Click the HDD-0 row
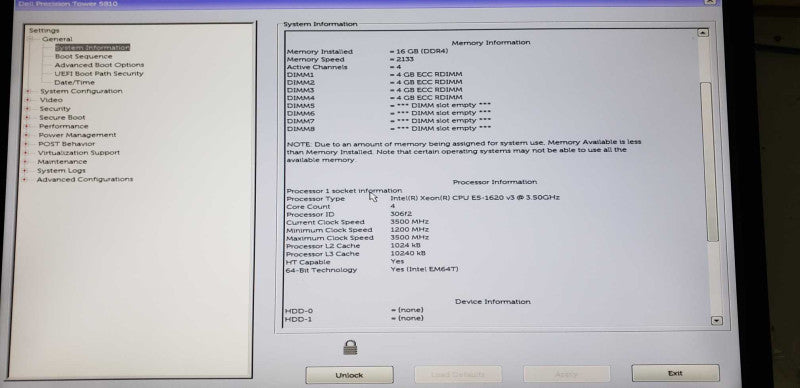800x388 pixels. (x=354, y=310)
